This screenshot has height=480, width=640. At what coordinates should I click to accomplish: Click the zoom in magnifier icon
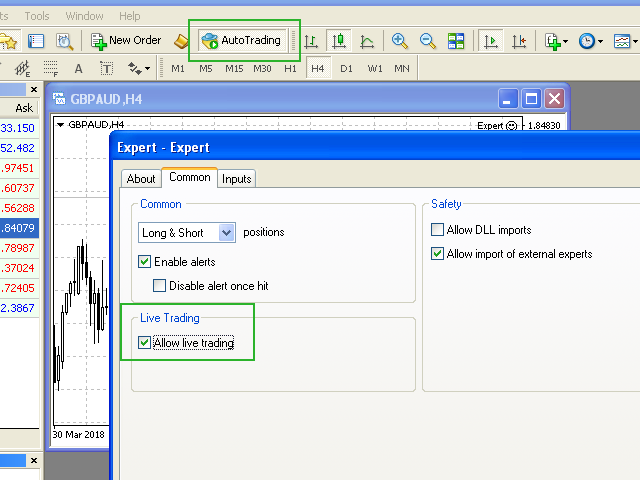coord(400,41)
